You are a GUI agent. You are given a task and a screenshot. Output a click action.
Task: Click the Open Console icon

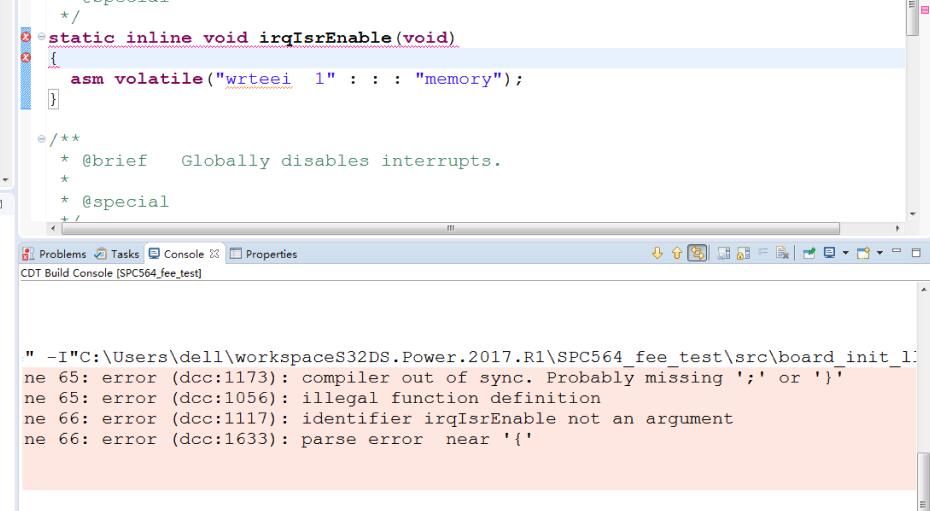[x=864, y=253]
